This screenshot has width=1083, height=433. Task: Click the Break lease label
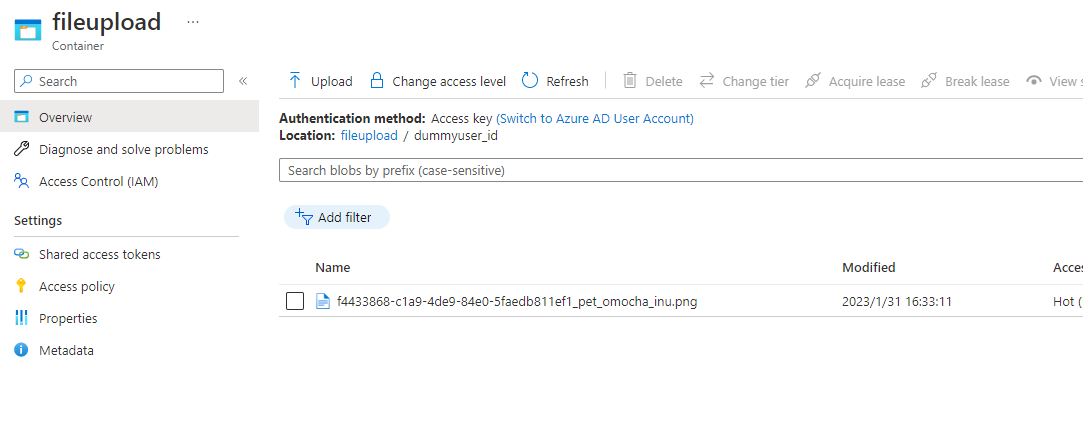pyautogui.click(x=977, y=81)
